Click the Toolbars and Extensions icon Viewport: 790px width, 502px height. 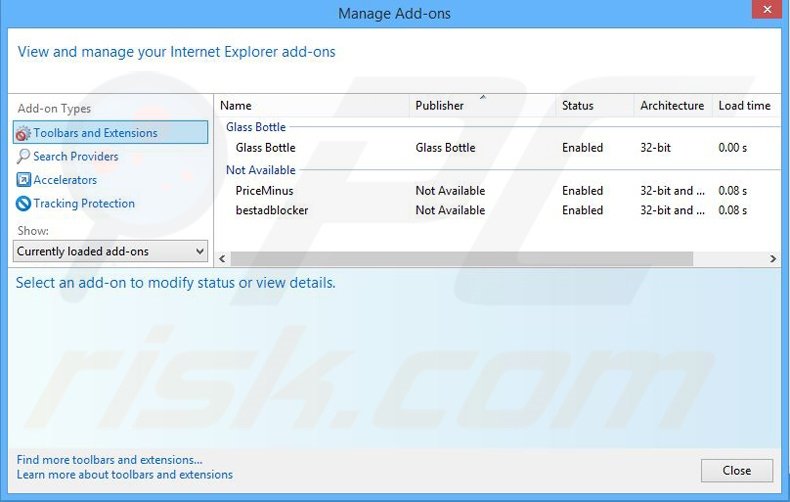tap(24, 133)
